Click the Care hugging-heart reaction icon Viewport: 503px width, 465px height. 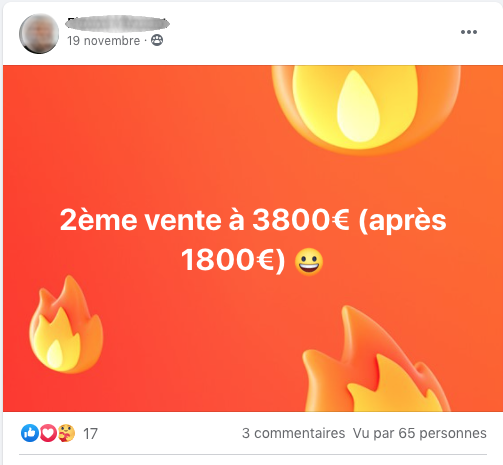point(66,433)
